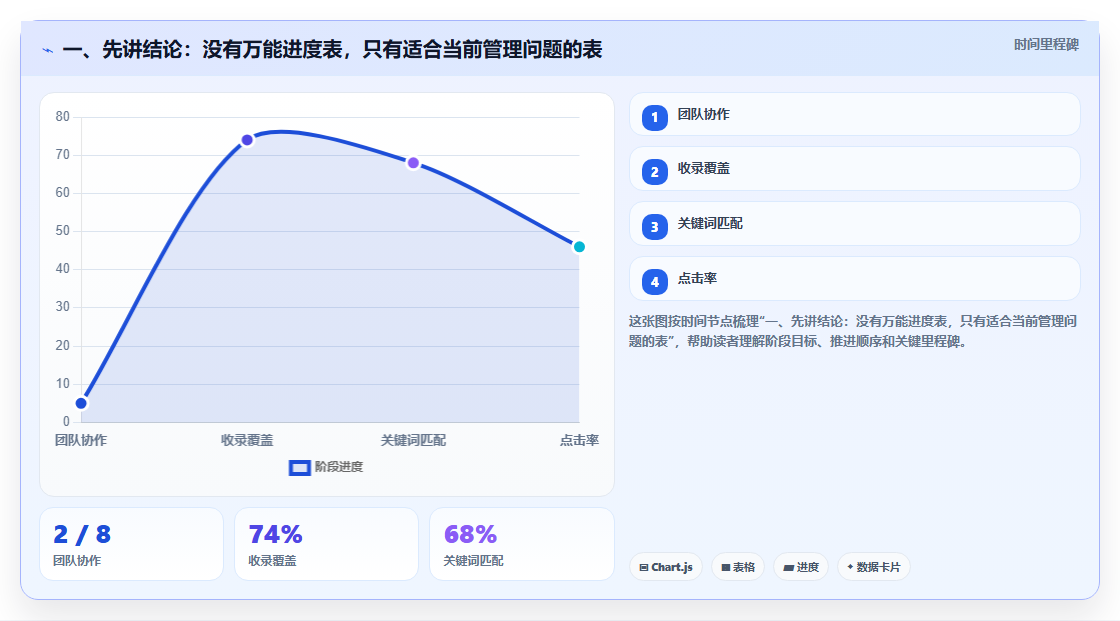Toggle the 阶段进度 legend label

coord(339,467)
